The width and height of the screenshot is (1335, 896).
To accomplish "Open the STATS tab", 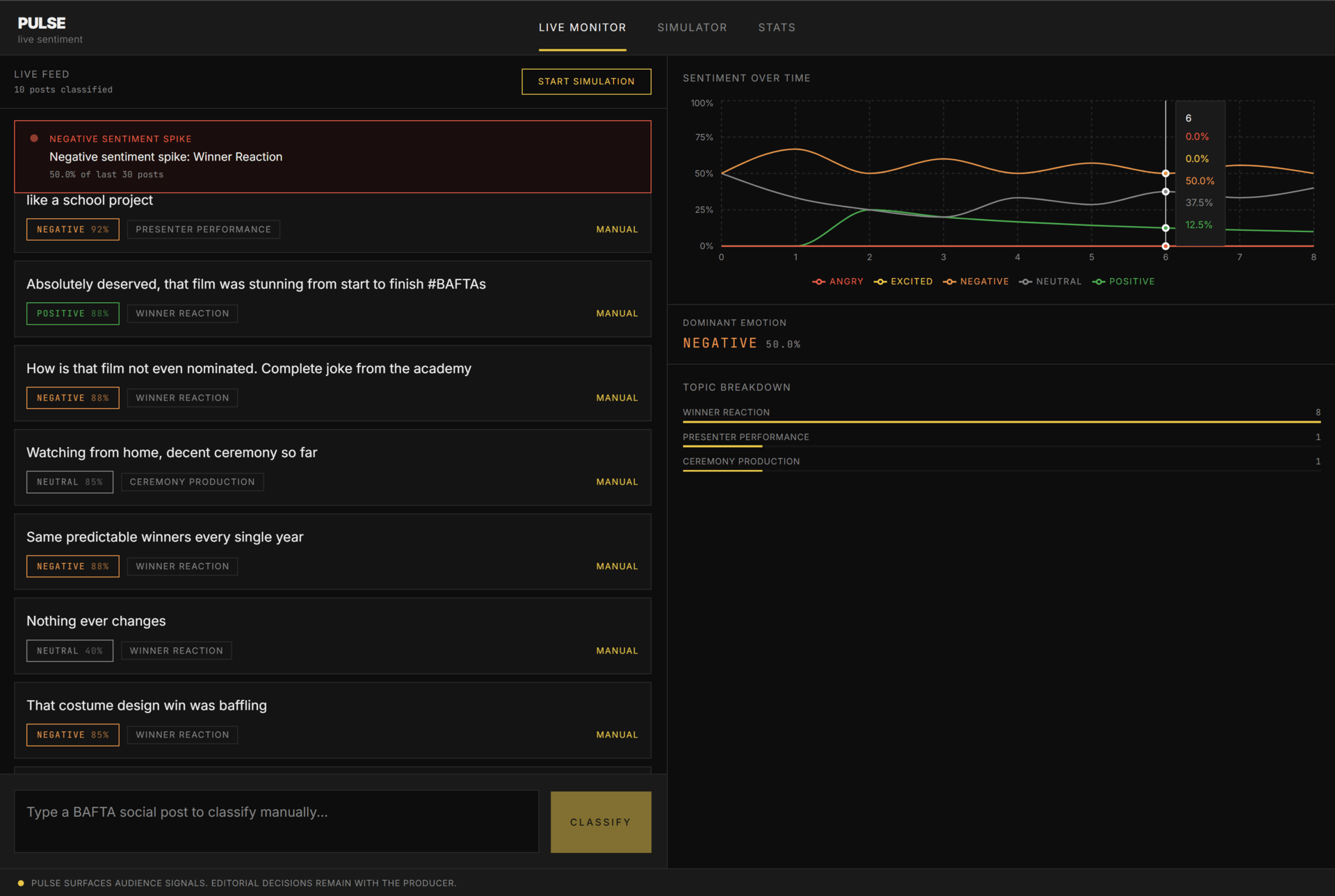I will tap(777, 27).
